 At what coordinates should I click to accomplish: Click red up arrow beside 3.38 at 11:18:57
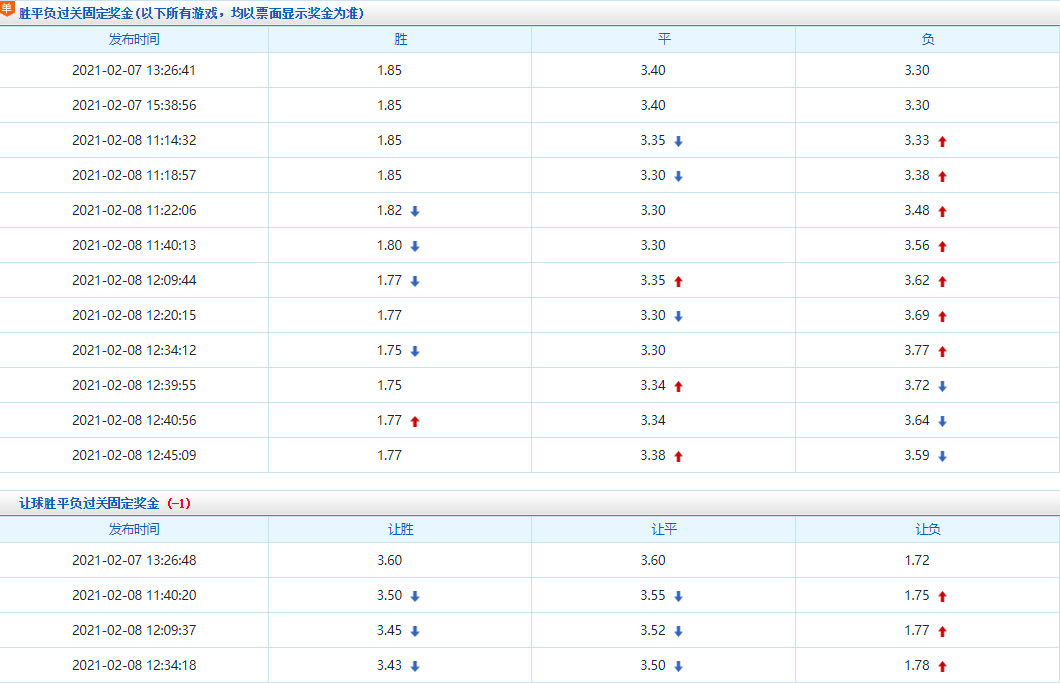942,176
